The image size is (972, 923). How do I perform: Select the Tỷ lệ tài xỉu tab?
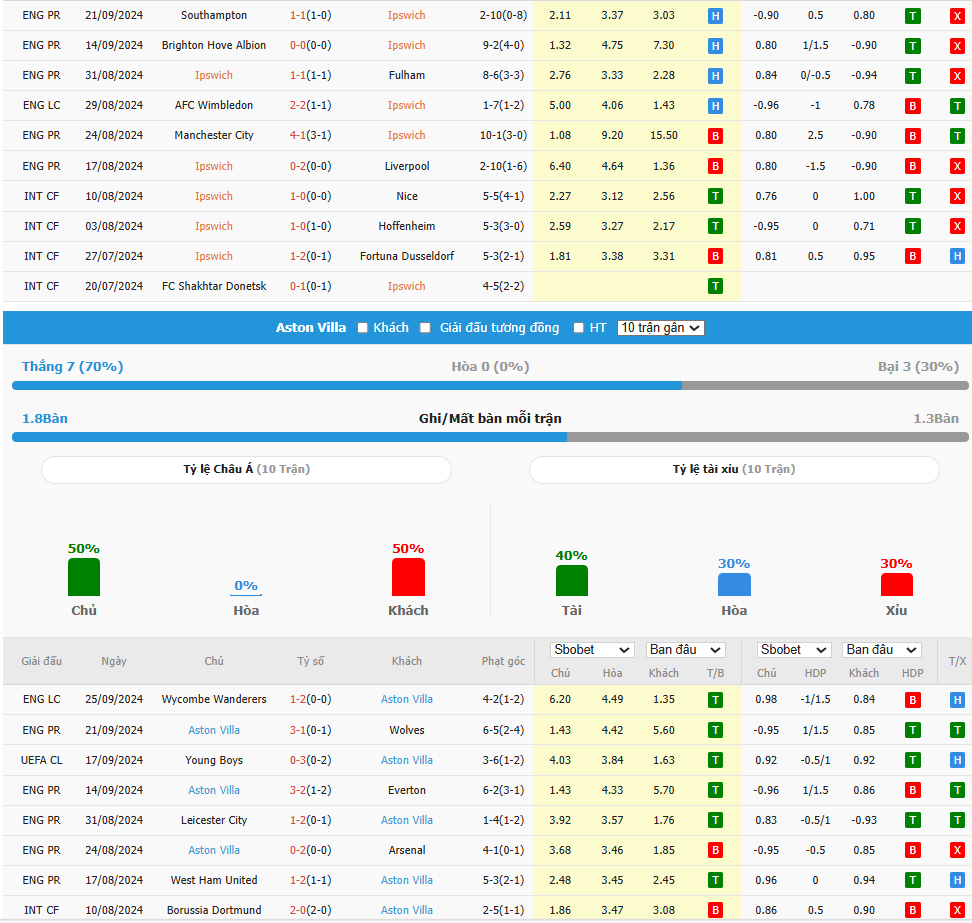click(734, 469)
